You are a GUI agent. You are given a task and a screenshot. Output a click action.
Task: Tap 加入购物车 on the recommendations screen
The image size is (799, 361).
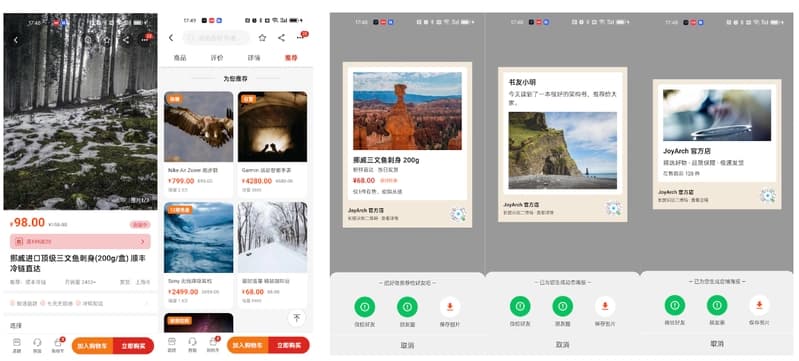click(x=248, y=345)
